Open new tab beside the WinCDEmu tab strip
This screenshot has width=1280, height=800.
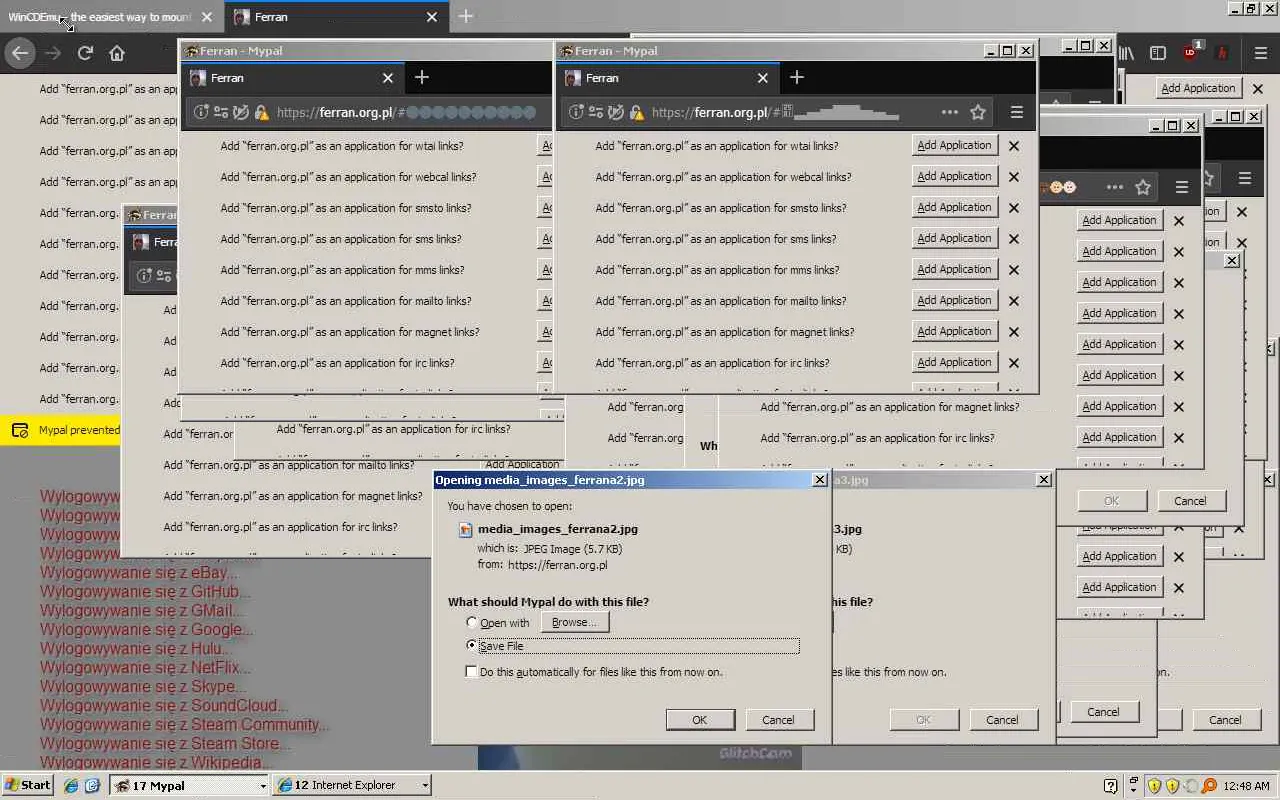point(465,17)
